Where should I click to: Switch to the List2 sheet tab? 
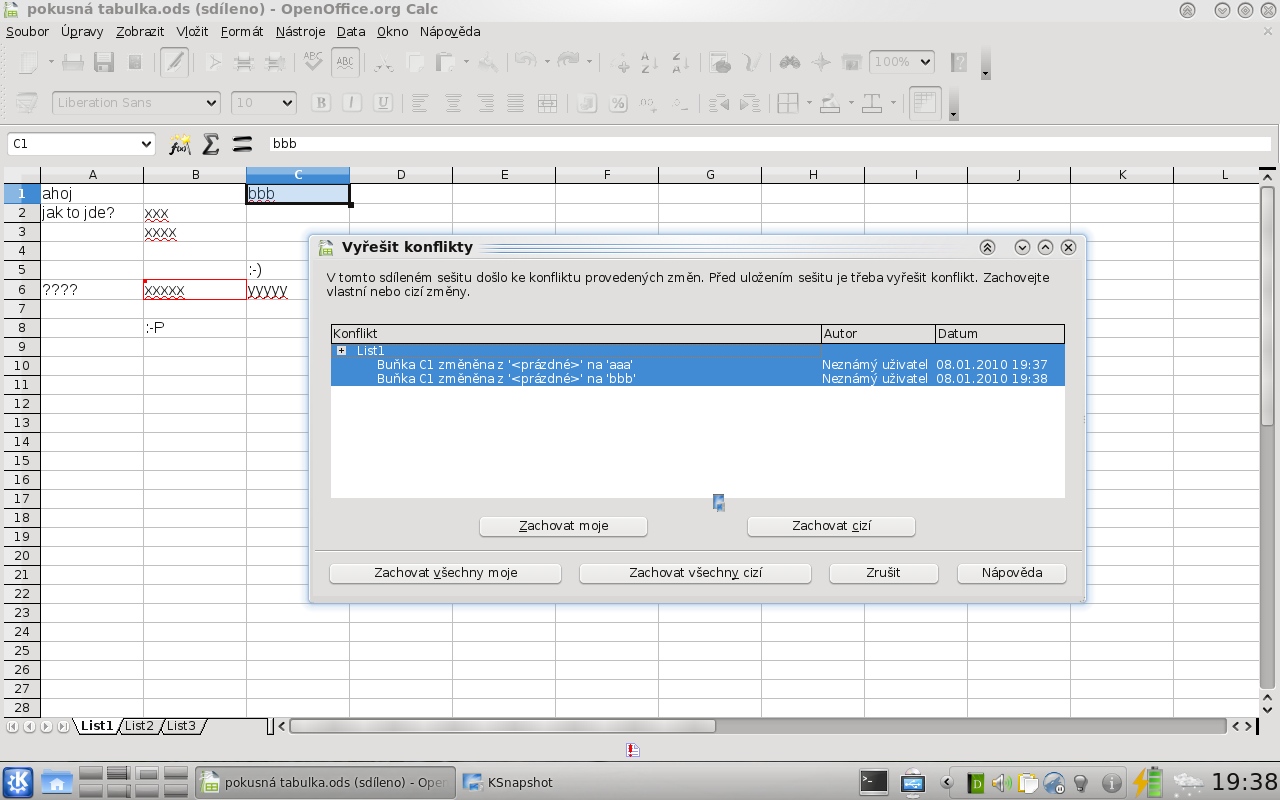(x=139, y=726)
